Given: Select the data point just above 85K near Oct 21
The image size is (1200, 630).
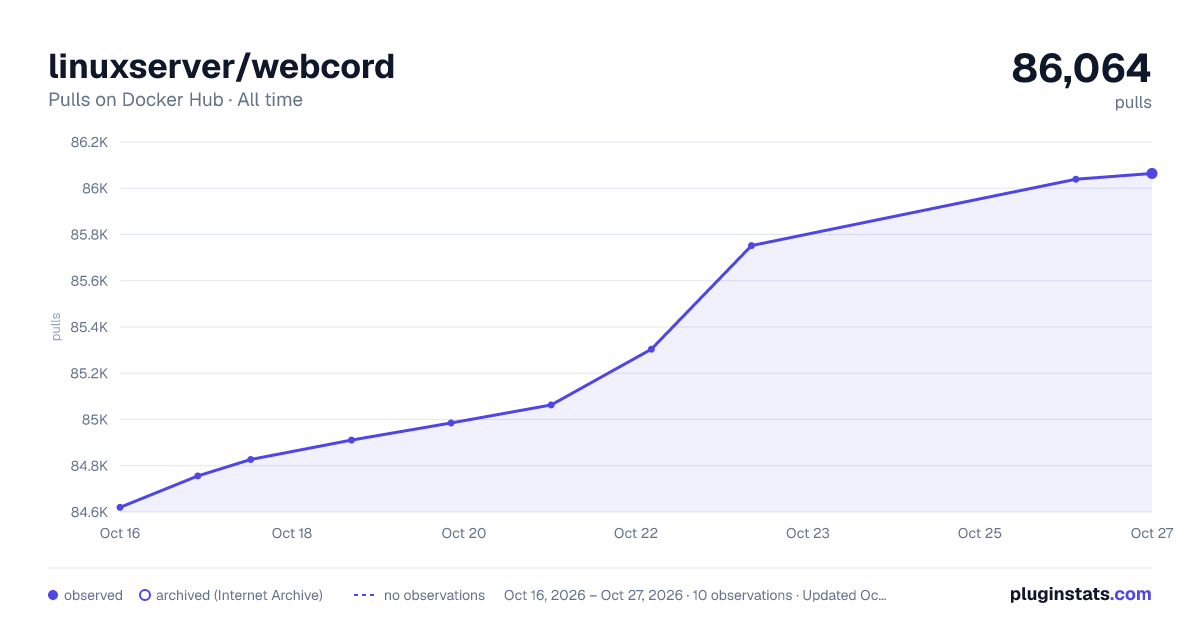Looking at the screenshot, I should click(551, 405).
